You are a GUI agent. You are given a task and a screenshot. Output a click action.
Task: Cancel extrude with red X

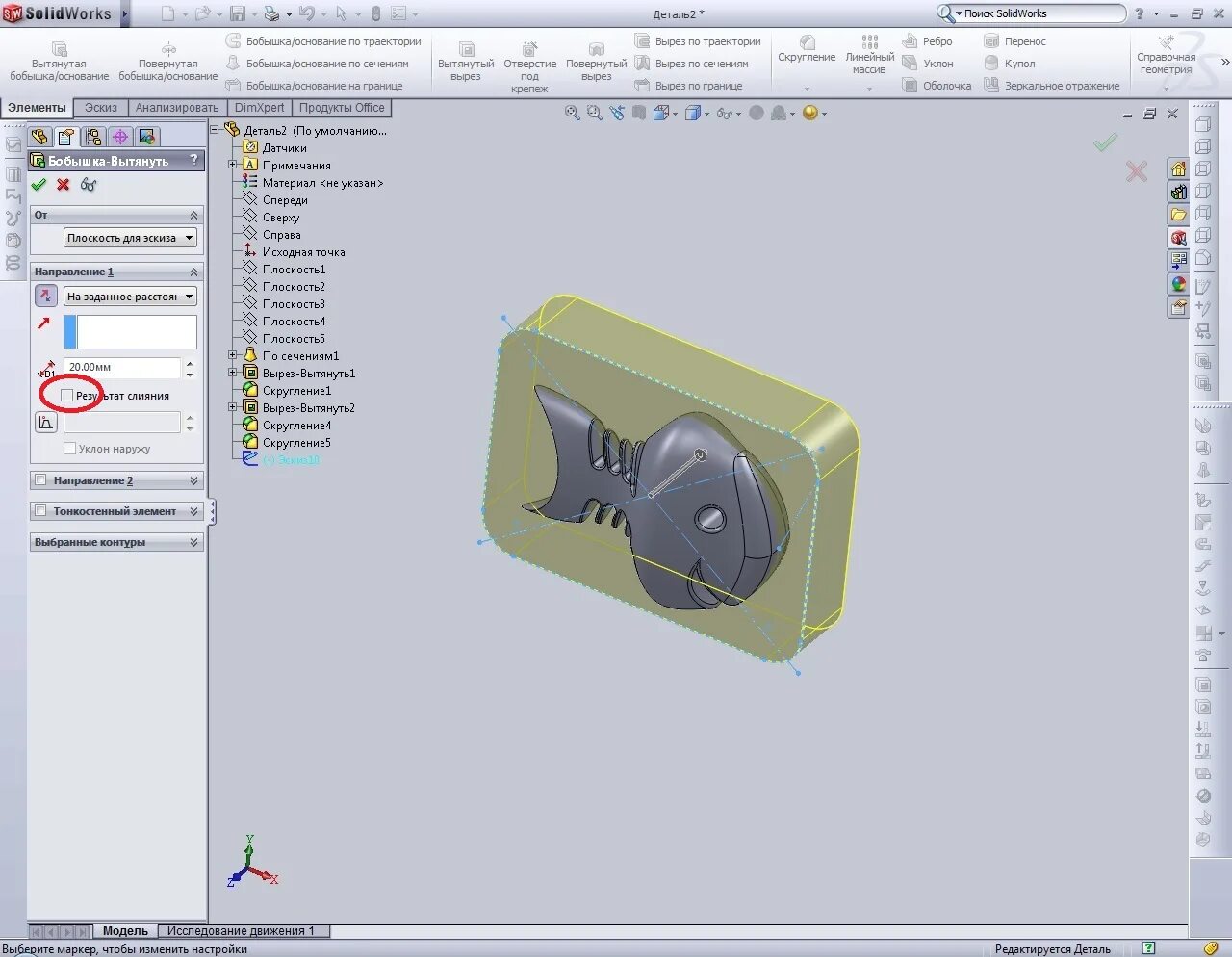[x=64, y=185]
